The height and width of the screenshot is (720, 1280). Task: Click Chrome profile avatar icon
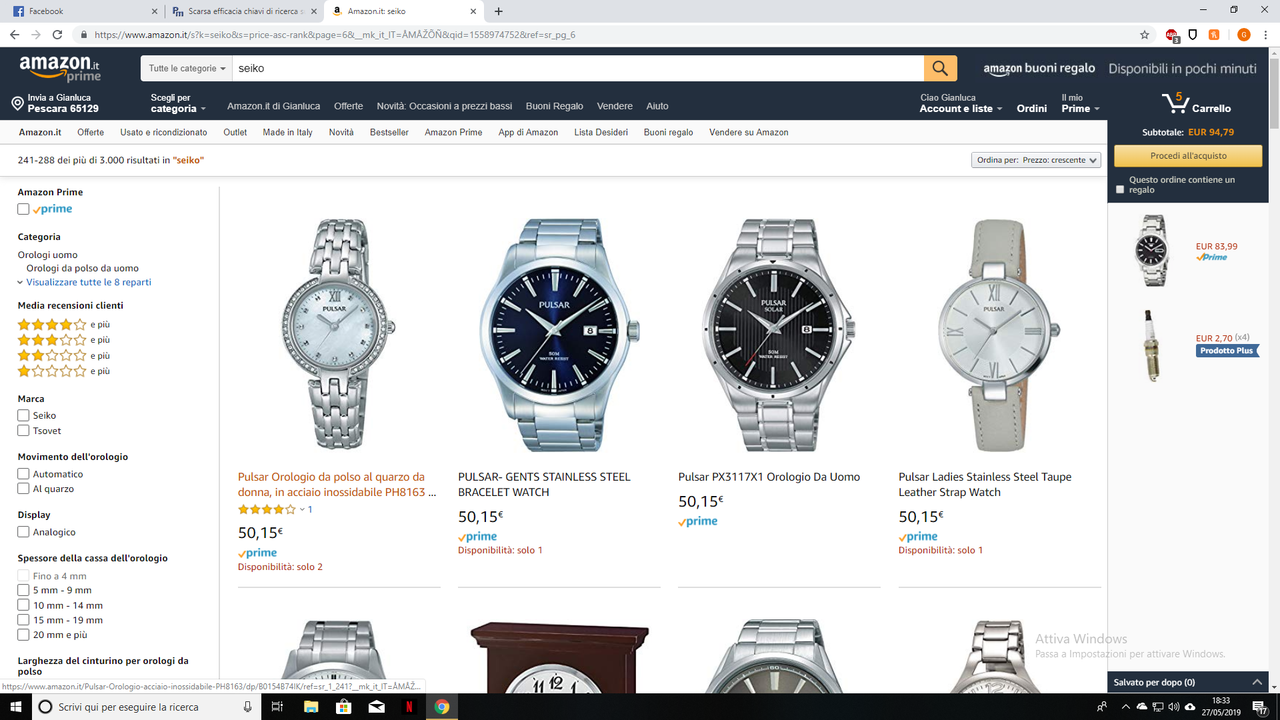coord(1243,34)
